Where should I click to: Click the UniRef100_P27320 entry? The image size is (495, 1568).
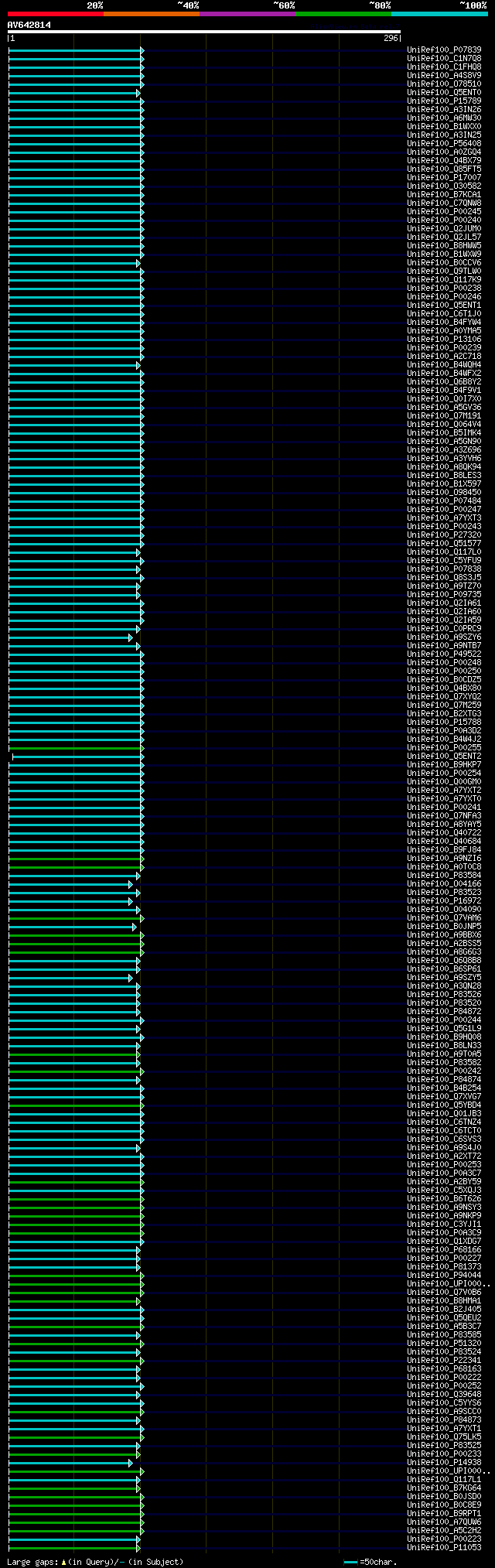[444, 535]
